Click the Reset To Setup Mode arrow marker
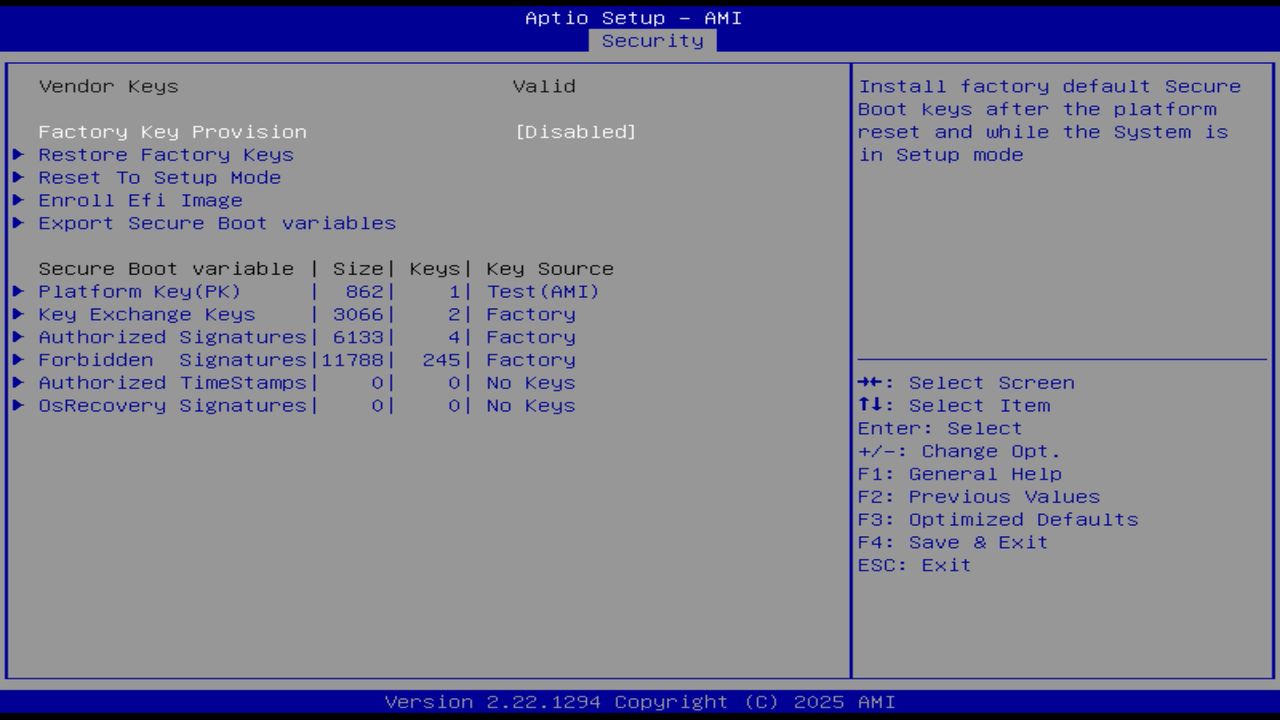 (x=18, y=177)
